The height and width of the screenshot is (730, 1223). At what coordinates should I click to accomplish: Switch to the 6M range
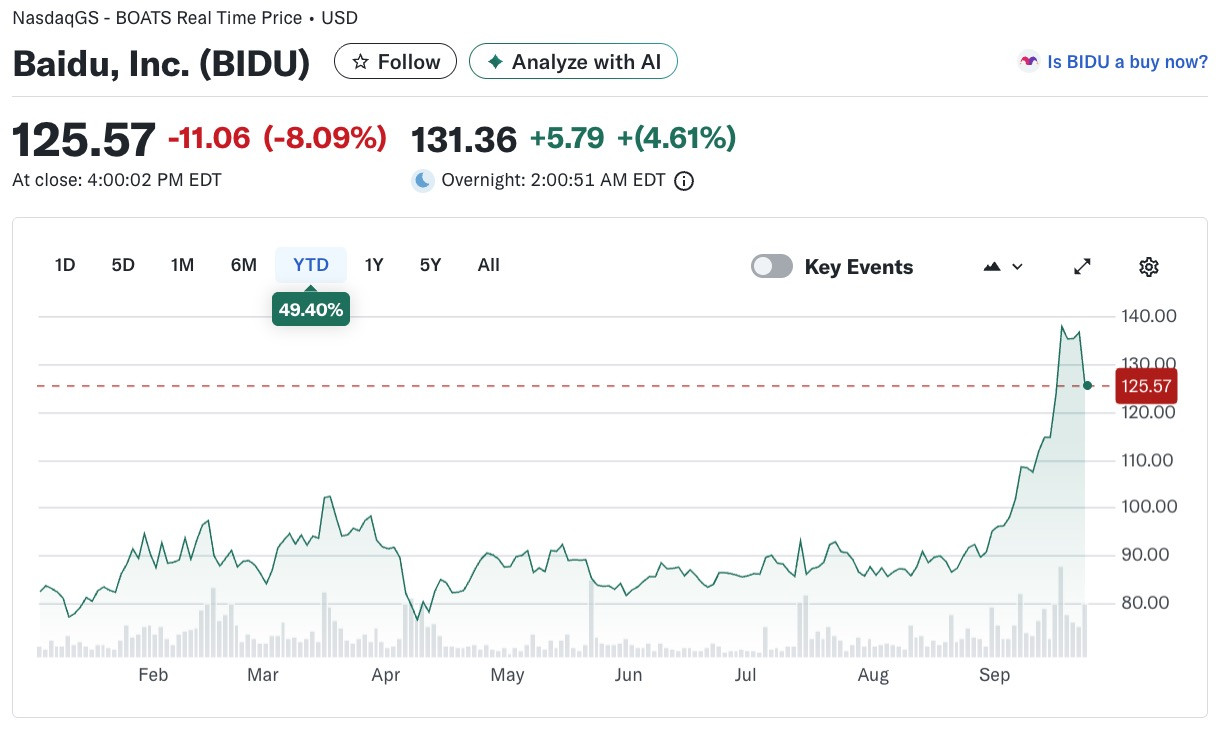click(x=244, y=265)
